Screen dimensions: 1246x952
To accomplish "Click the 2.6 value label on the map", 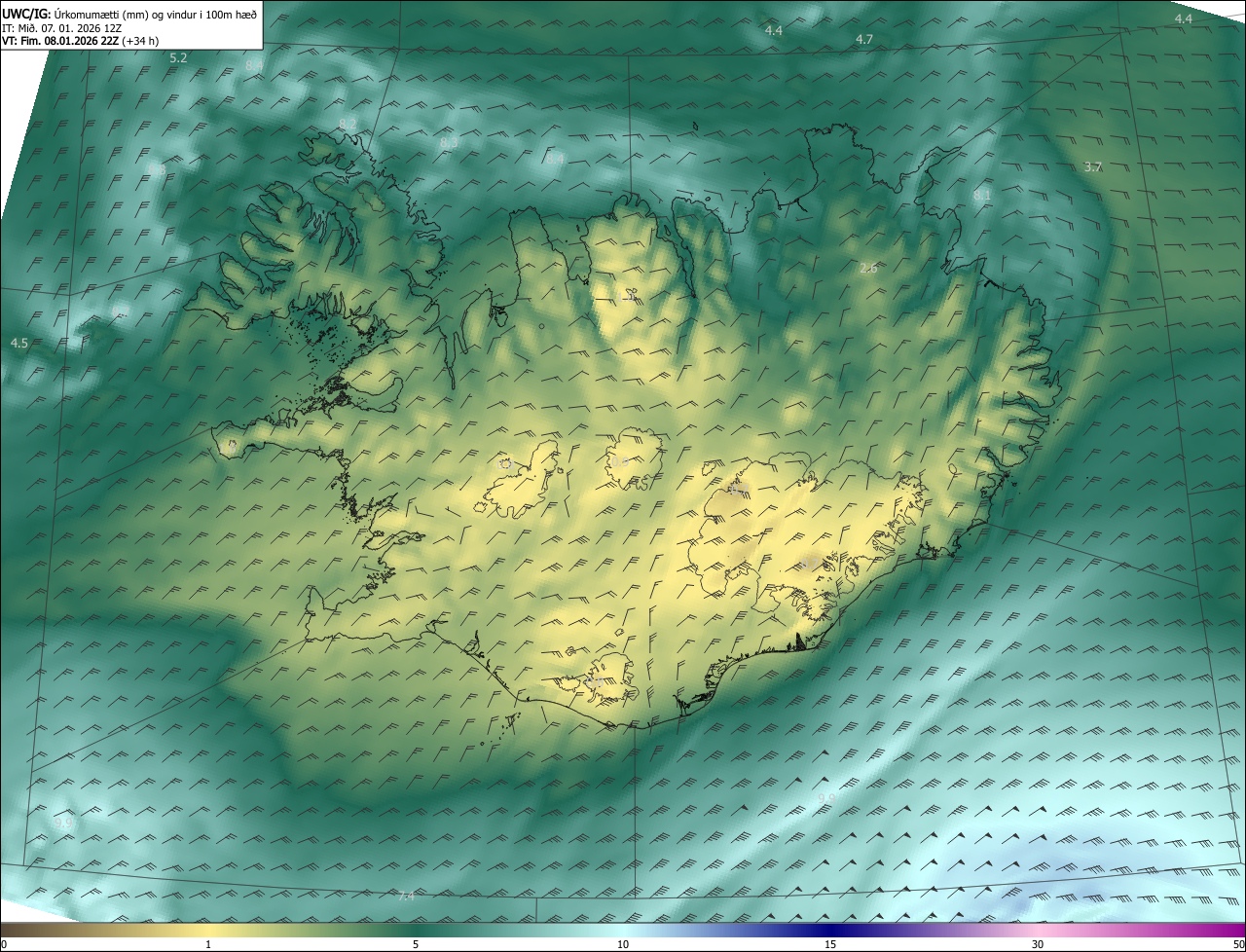I will point(868,268).
